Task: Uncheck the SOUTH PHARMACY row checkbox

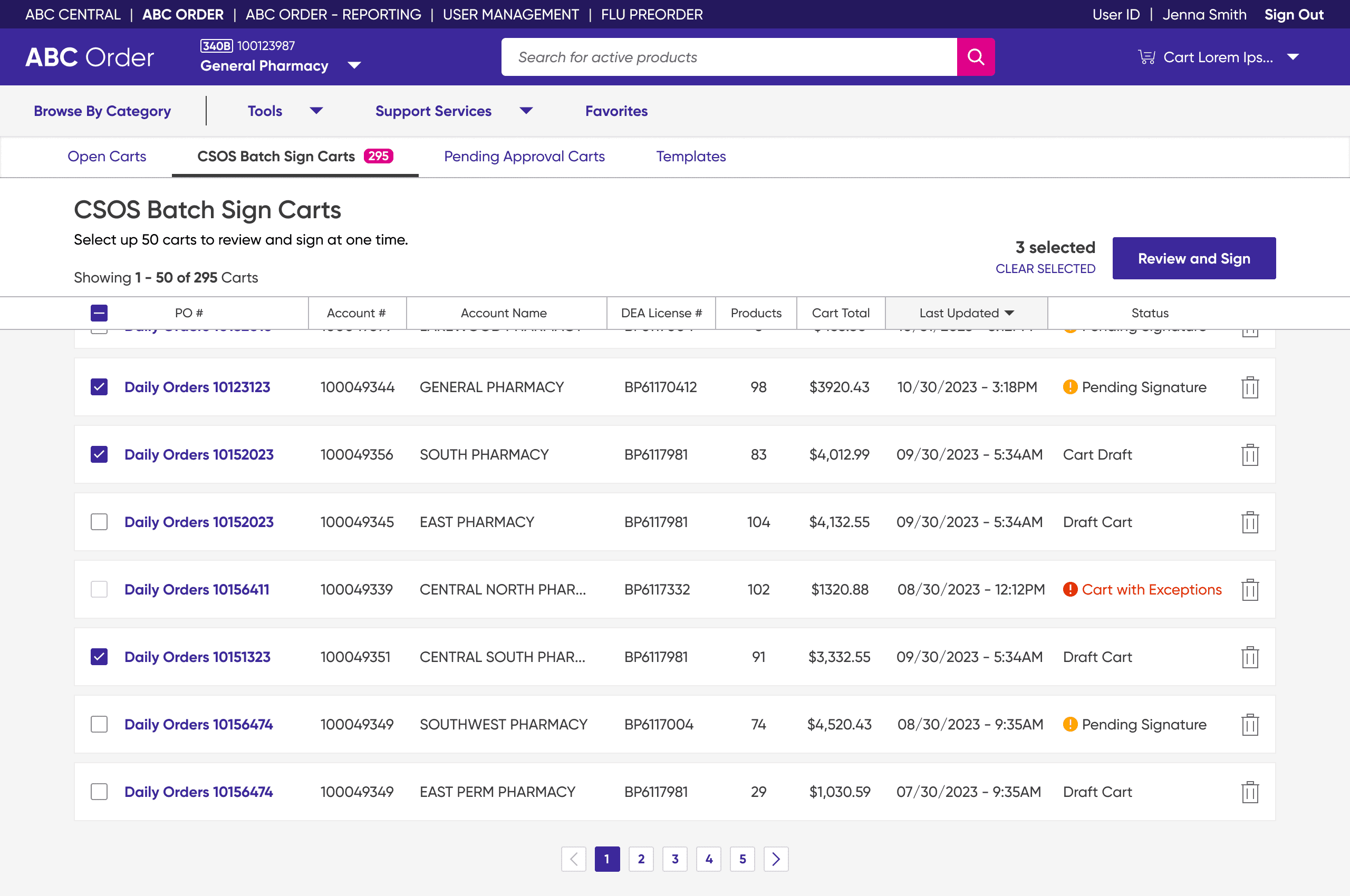Action: click(x=99, y=454)
